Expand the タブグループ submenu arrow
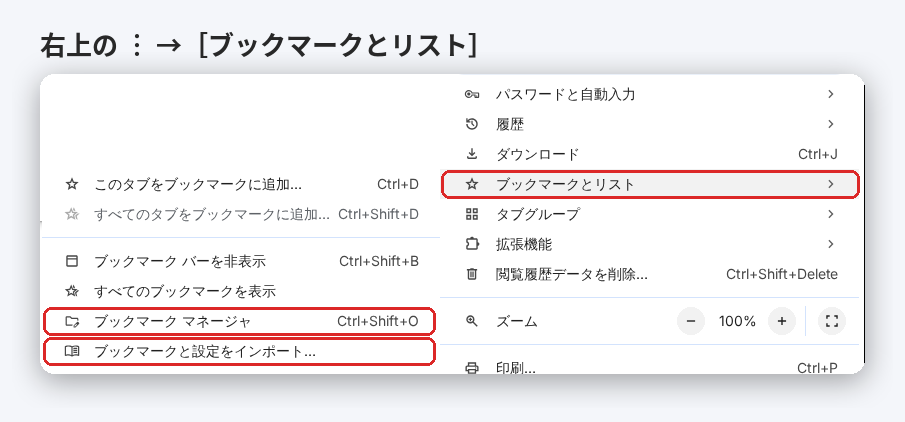The width and height of the screenshot is (905, 422). point(831,214)
